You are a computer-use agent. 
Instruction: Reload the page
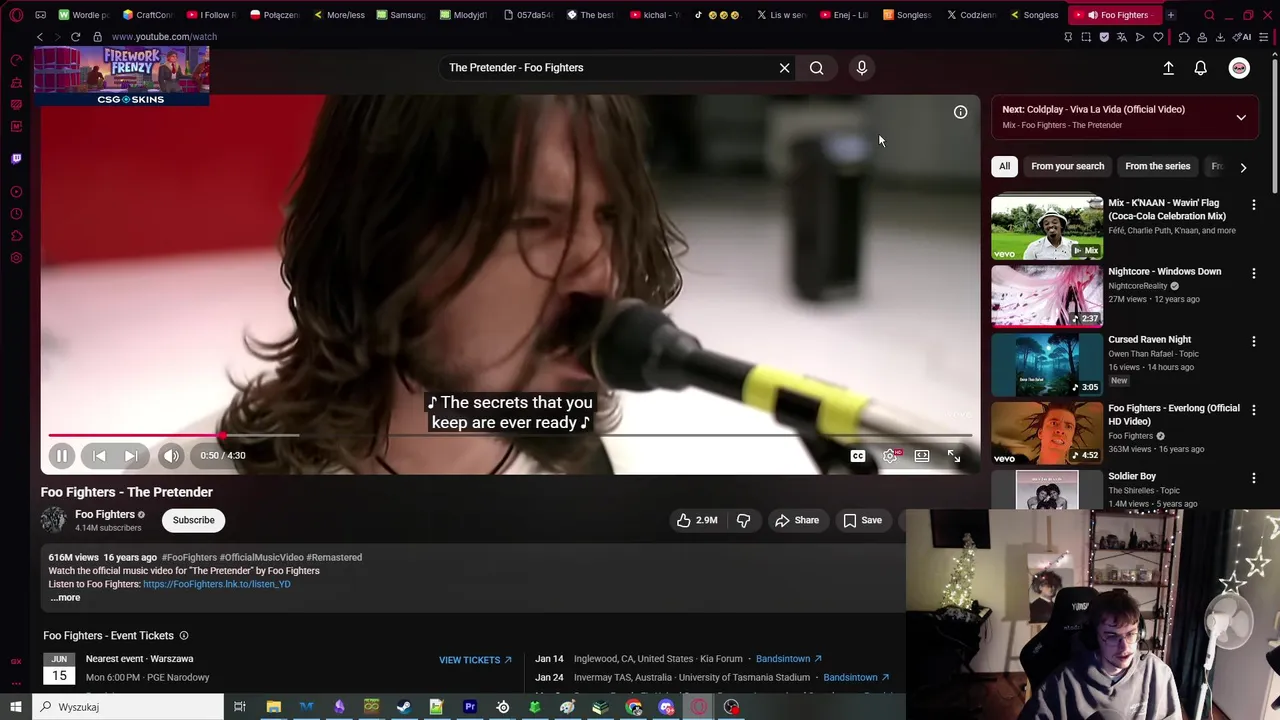coord(75,37)
